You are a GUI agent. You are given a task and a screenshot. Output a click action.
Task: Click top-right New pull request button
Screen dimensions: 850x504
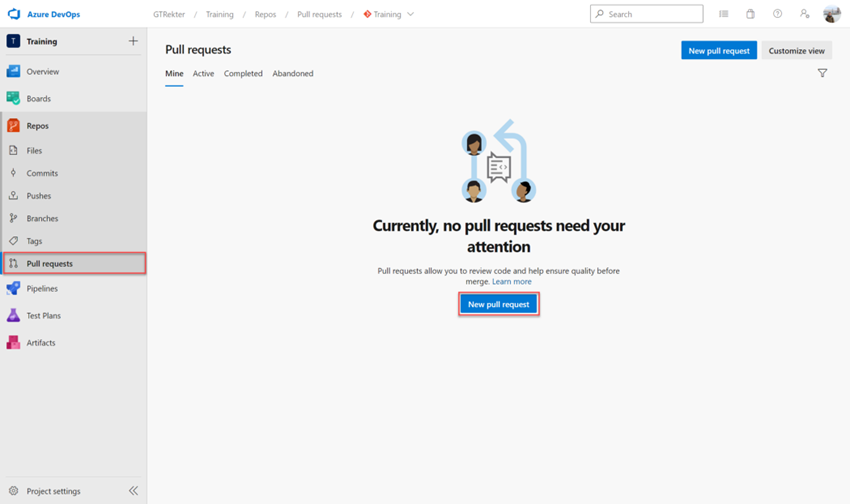point(719,50)
